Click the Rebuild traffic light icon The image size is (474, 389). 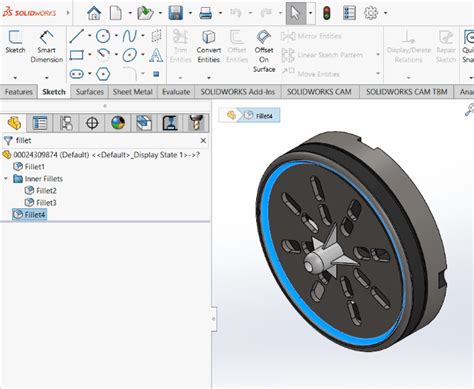click(327, 13)
